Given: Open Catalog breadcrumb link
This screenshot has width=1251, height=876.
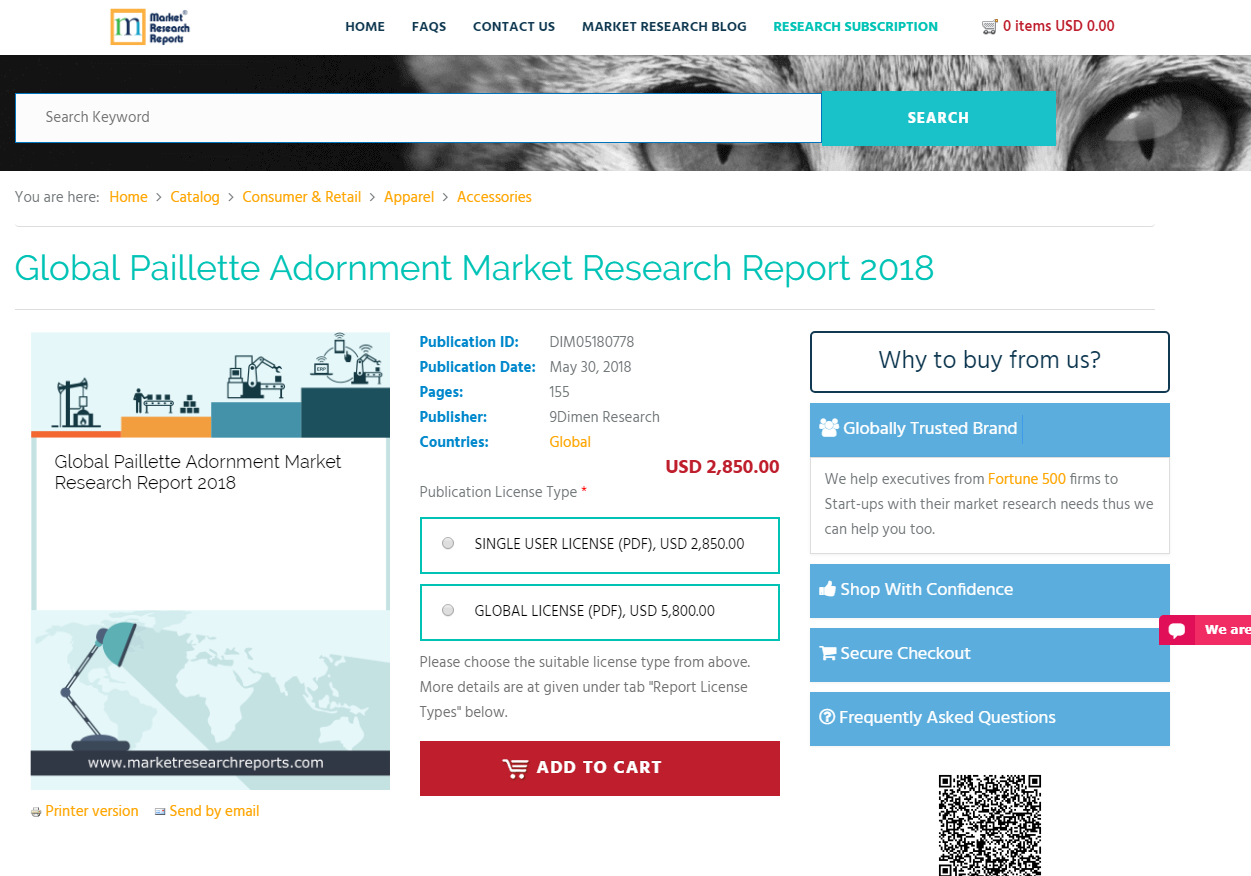Looking at the screenshot, I should 195,197.
